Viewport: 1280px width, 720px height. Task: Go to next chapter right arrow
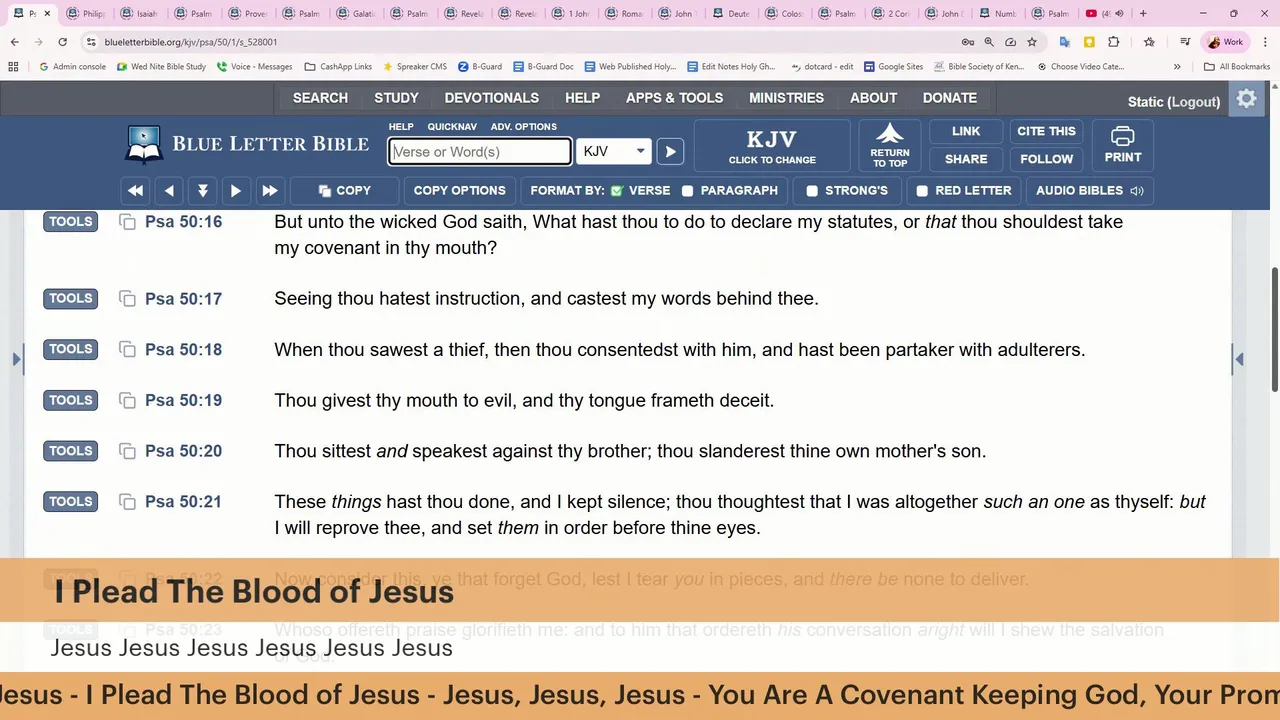(x=236, y=191)
